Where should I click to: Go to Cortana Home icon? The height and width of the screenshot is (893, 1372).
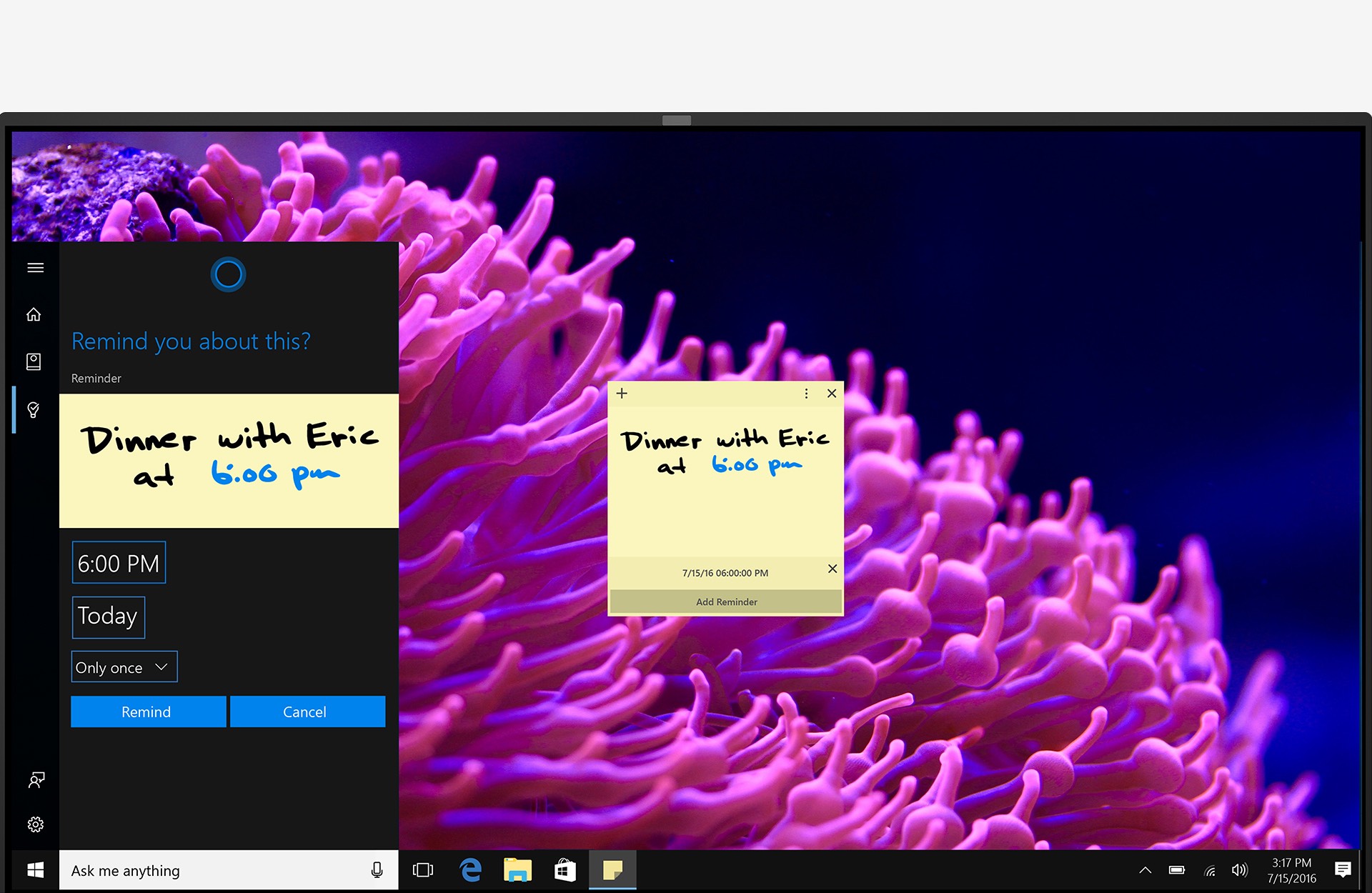pyautogui.click(x=34, y=314)
